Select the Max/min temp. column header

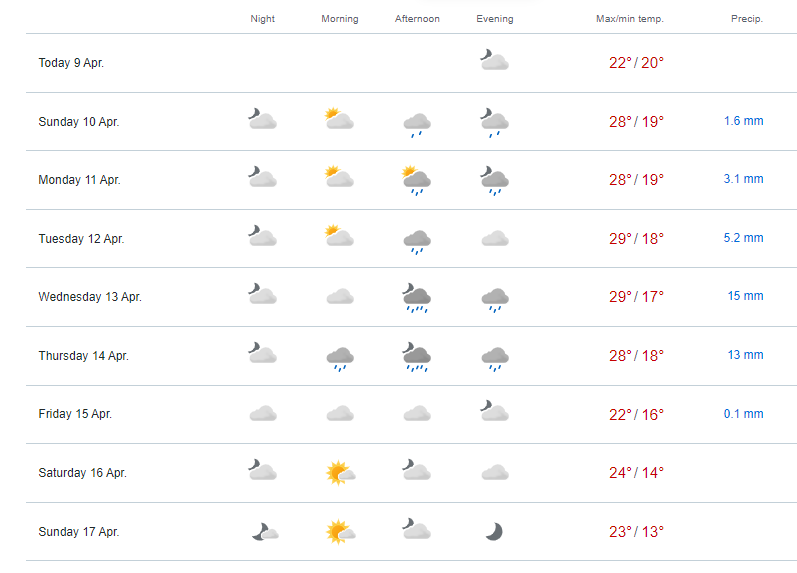tap(630, 19)
